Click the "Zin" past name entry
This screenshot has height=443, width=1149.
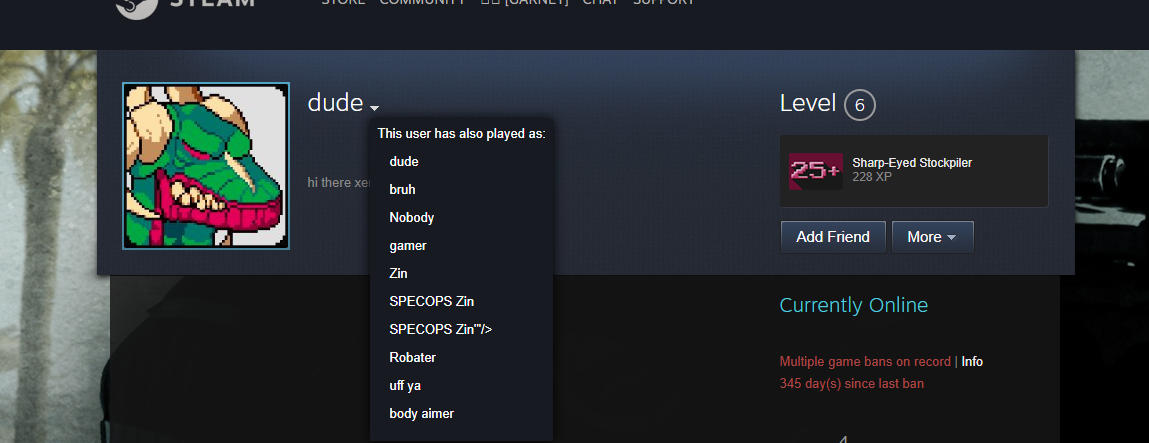coord(398,274)
